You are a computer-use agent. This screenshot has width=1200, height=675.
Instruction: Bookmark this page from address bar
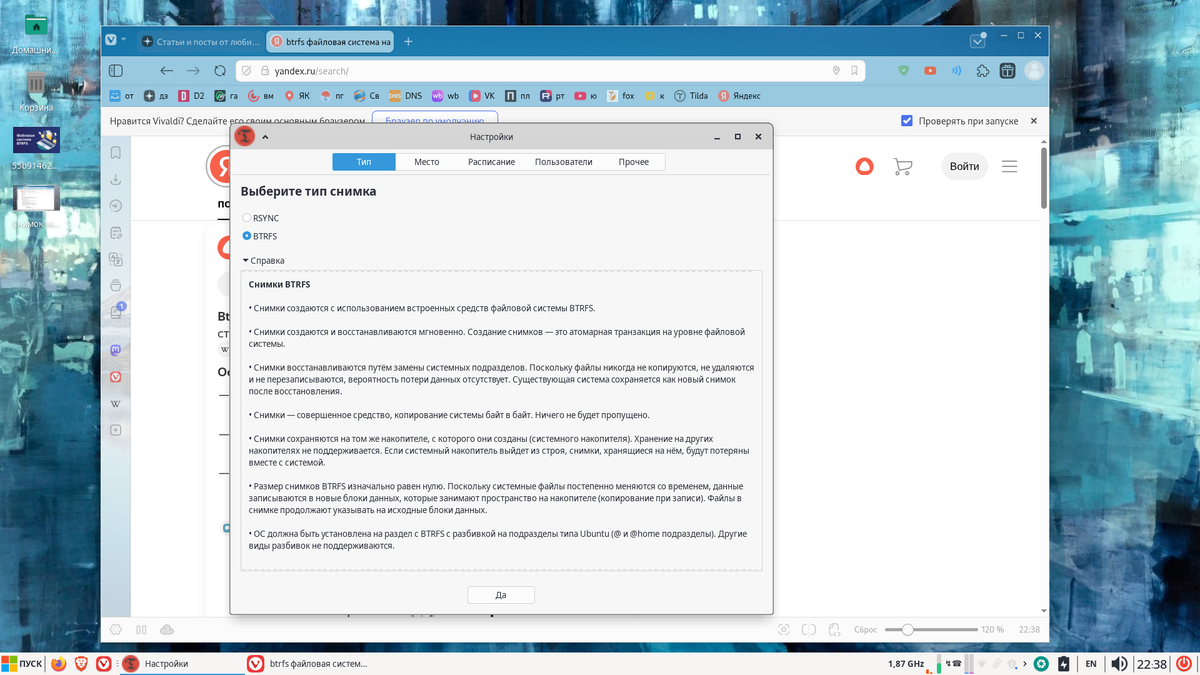pos(854,71)
